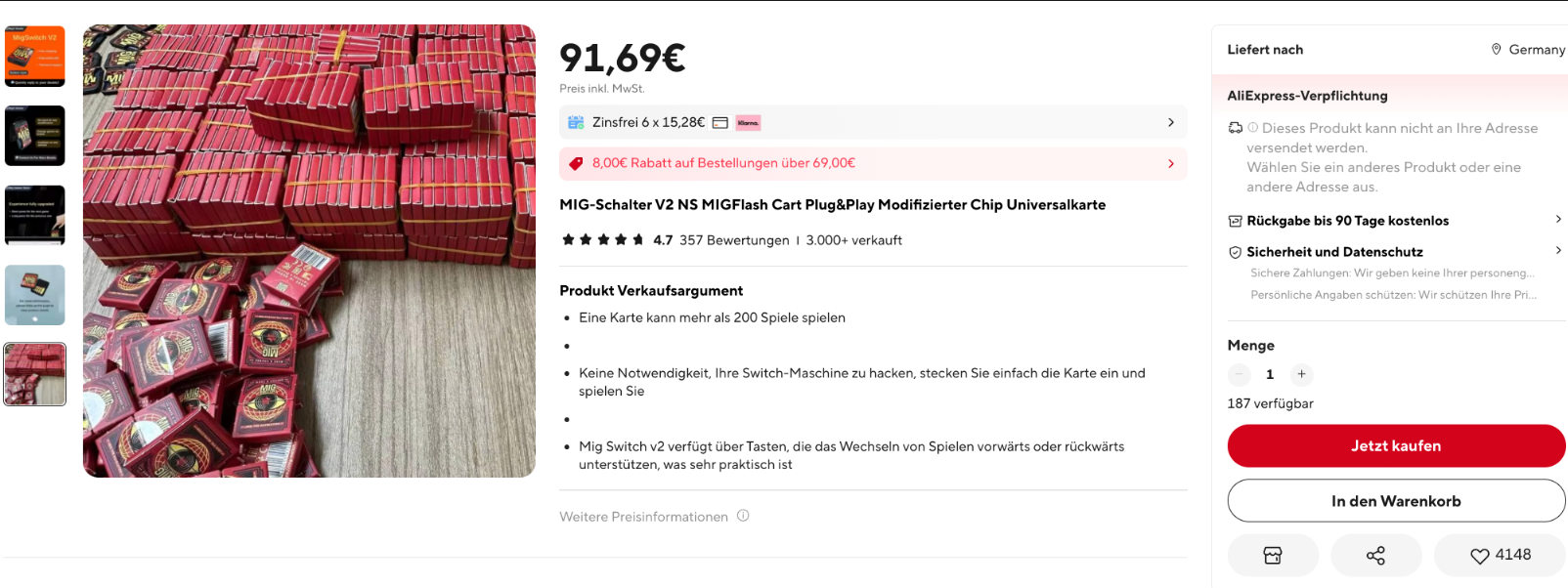Click the info icon next to Weitere Preisinformationen
The height and width of the screenshot is (588, 1568).
(743, 516)
